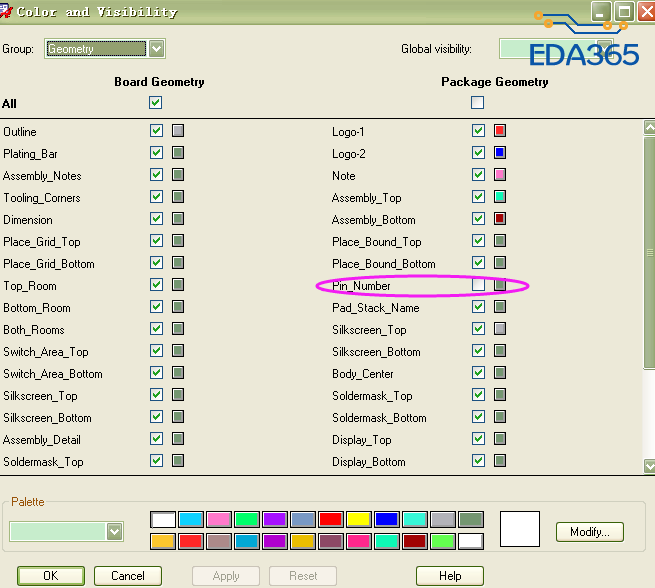Toggle the Display_Bottom visibility checkbox
This screenshot has width=655, height=588.
tap(478, 461)
